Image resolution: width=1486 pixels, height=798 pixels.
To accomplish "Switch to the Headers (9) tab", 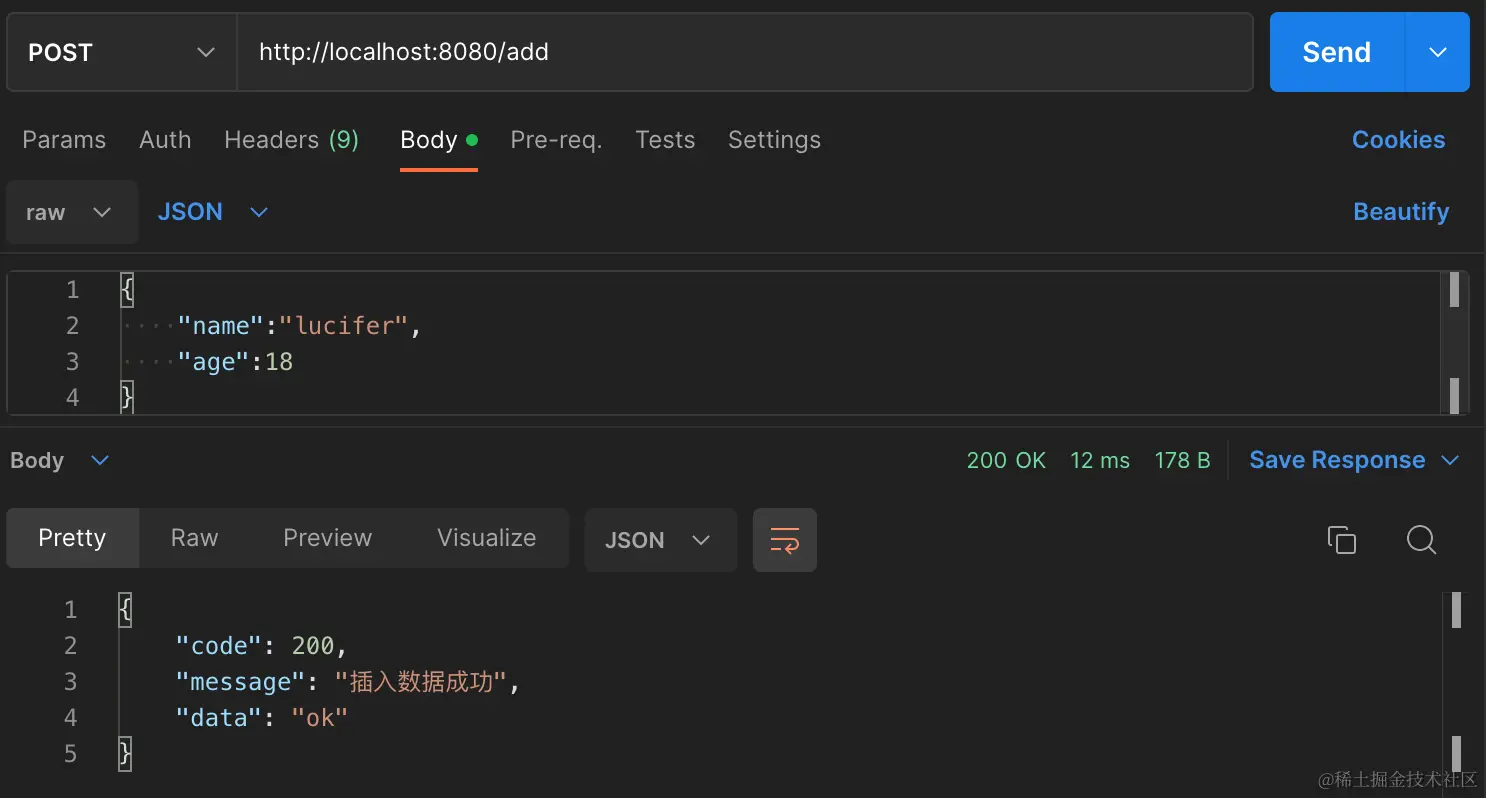I will pos(292,140).
